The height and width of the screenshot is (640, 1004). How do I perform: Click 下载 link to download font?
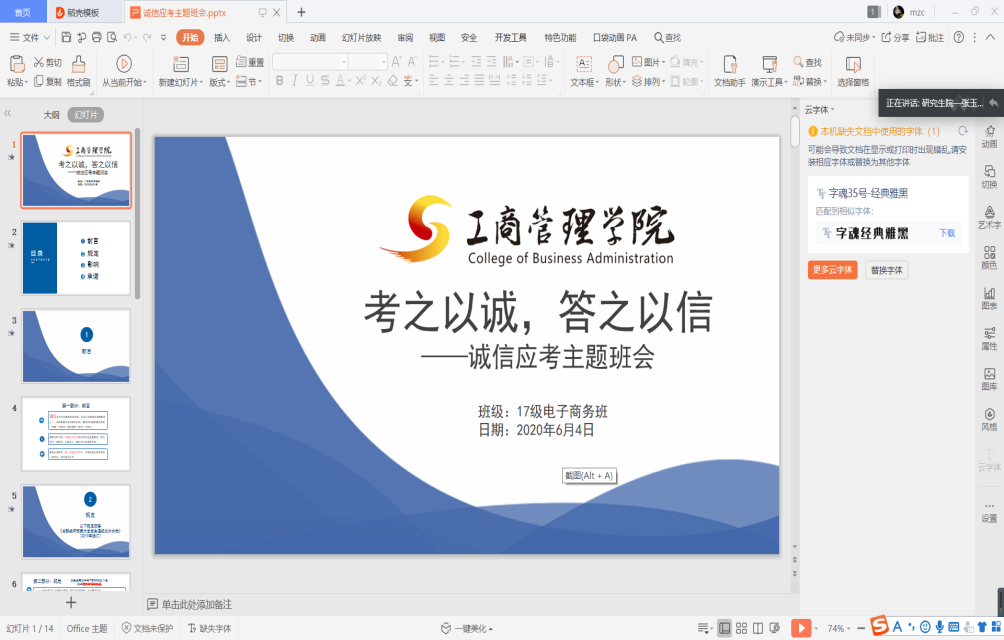point(947,233)
